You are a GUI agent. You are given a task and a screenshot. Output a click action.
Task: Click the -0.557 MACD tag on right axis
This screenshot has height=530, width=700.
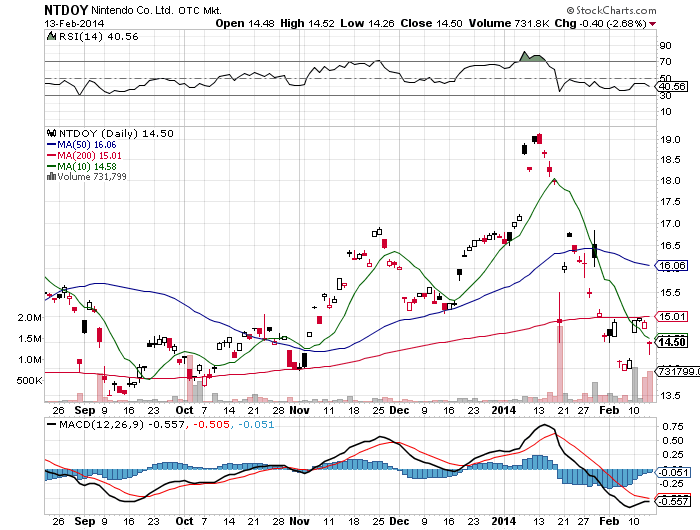pos(674,501)
